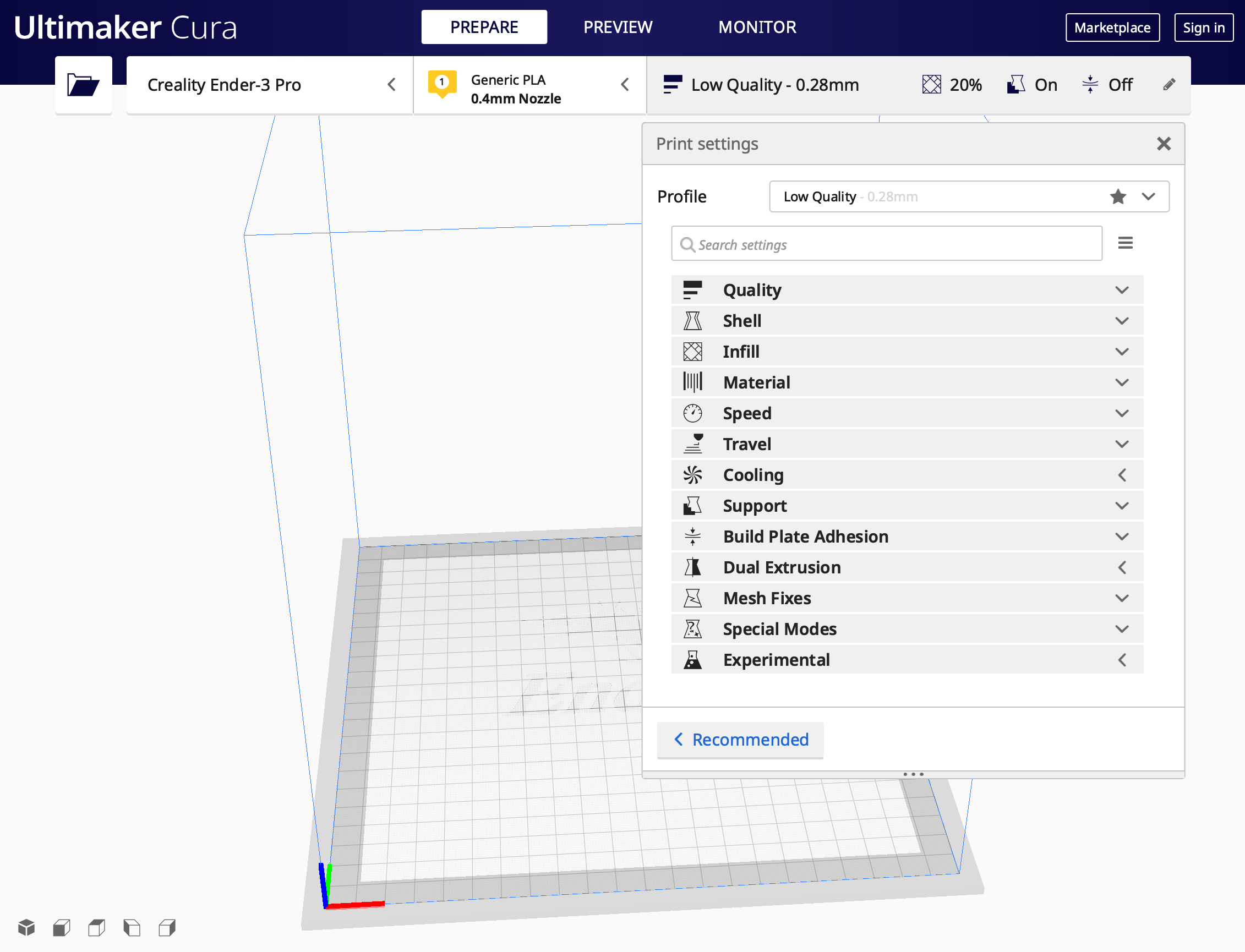
Task: Click the Travel category icon
Action: point(692,444)
